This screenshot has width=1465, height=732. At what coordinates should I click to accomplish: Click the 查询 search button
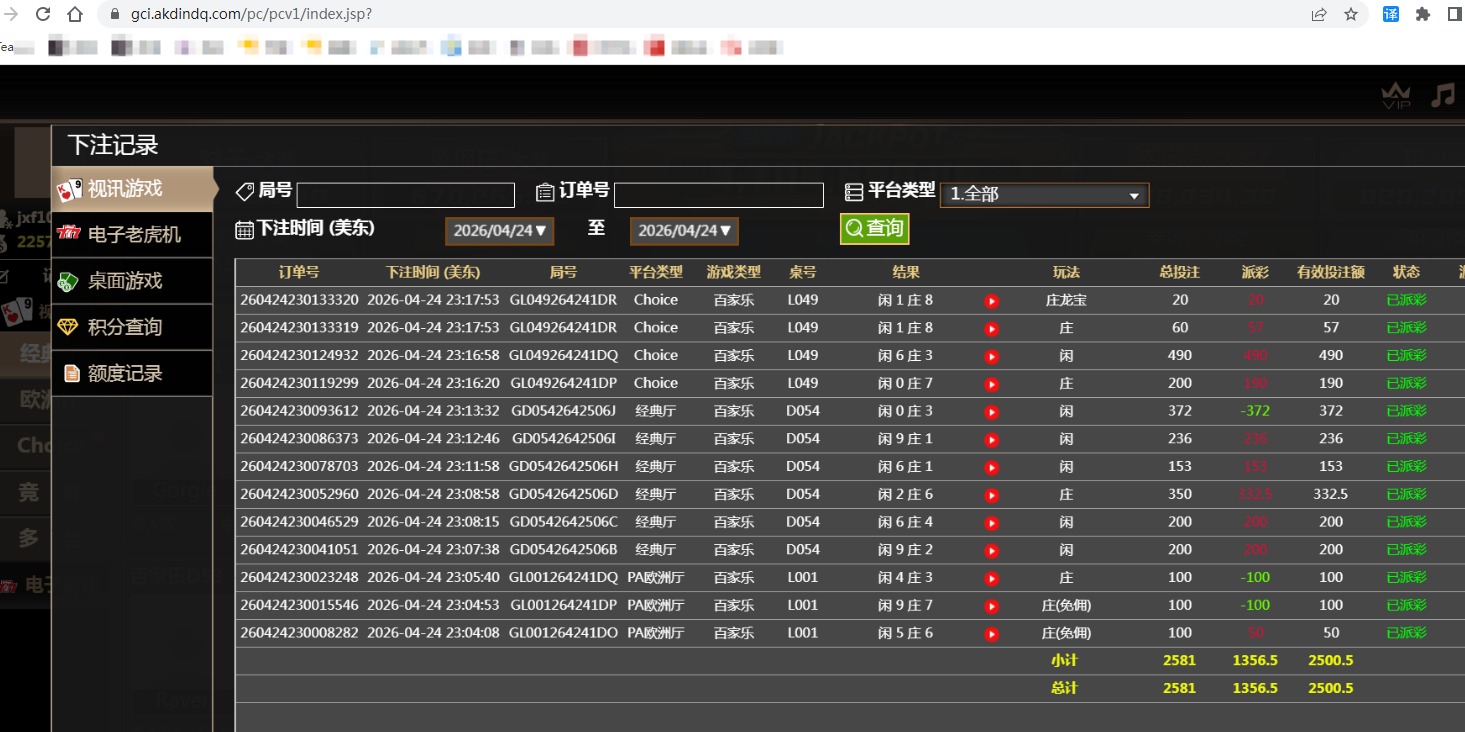click(874, 229)
